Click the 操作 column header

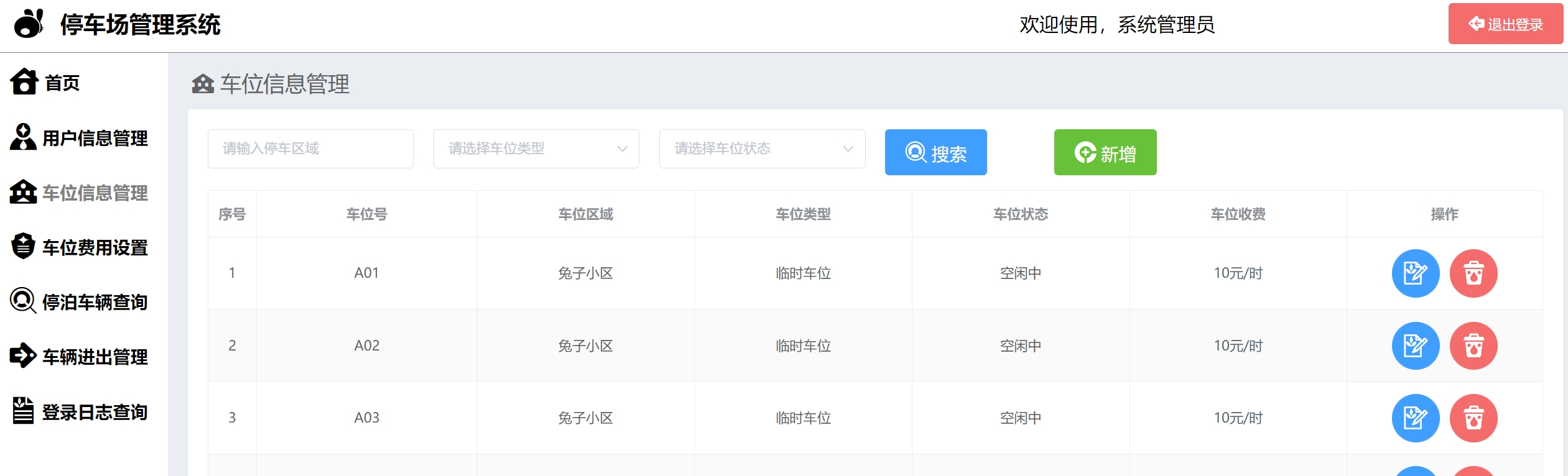[1444, 214]
